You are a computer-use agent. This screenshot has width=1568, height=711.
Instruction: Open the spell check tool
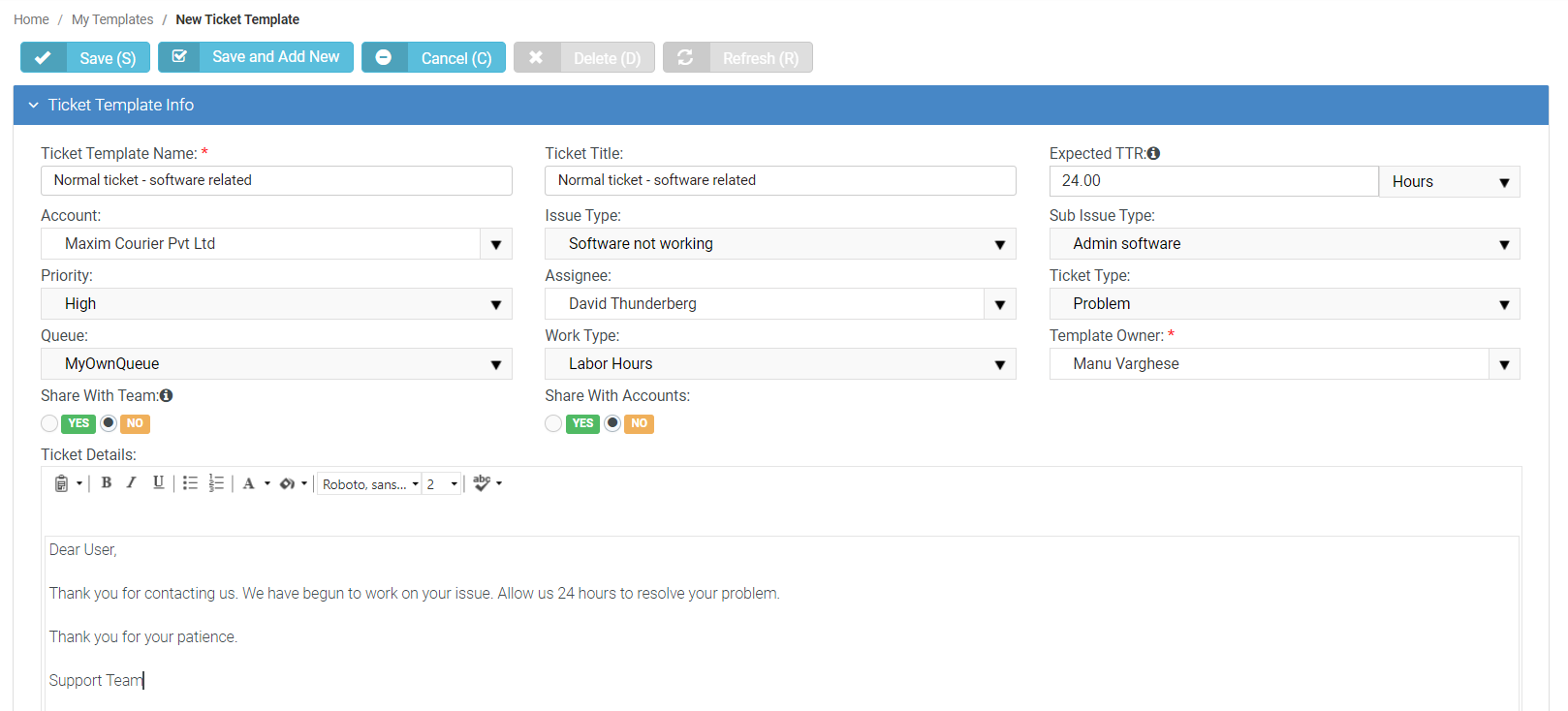point(483,483)
